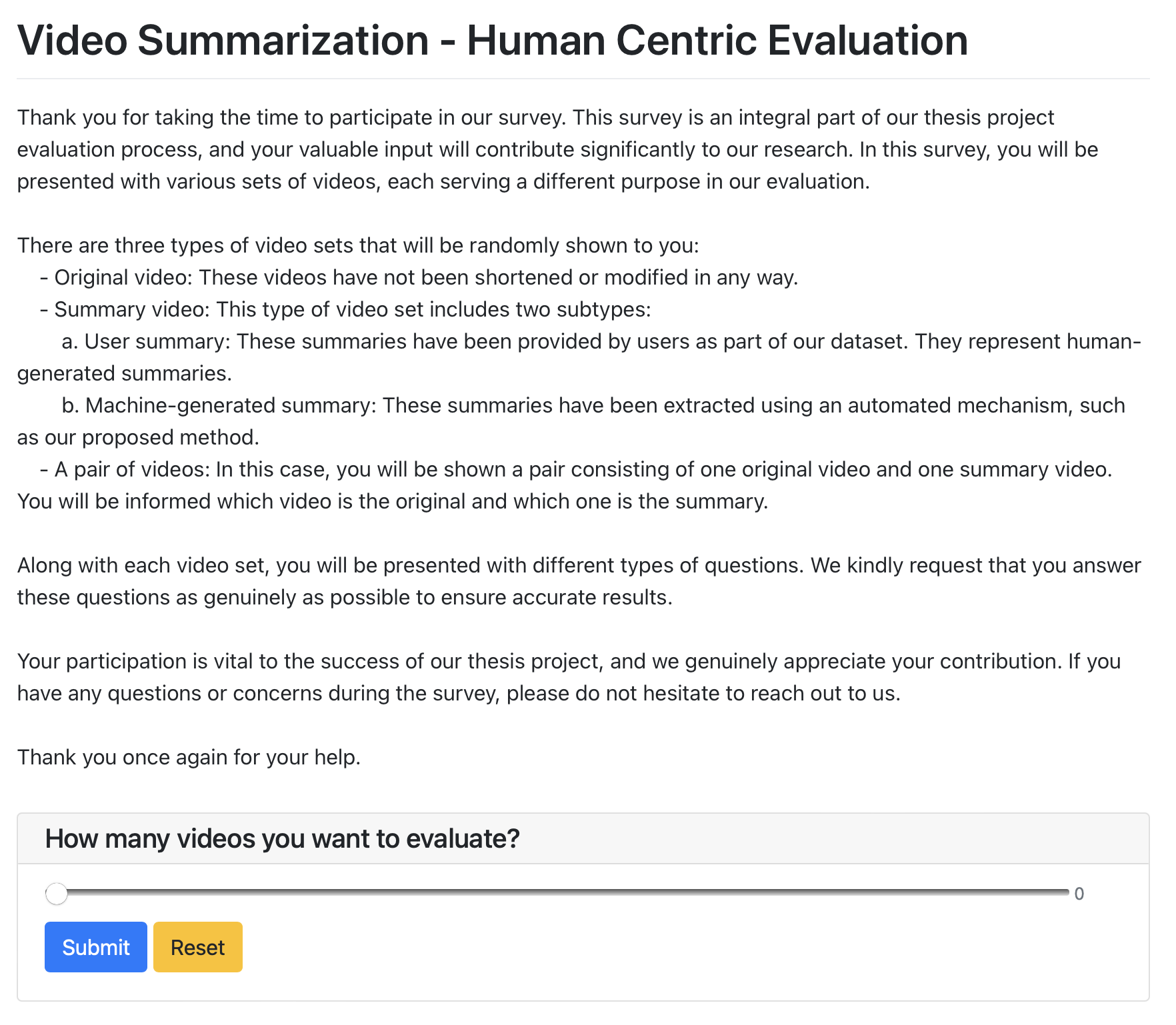This screenshot has width=1176, height=1025.
Task: Click the "b. Machine-generated summary" description line
Action: 592,405
